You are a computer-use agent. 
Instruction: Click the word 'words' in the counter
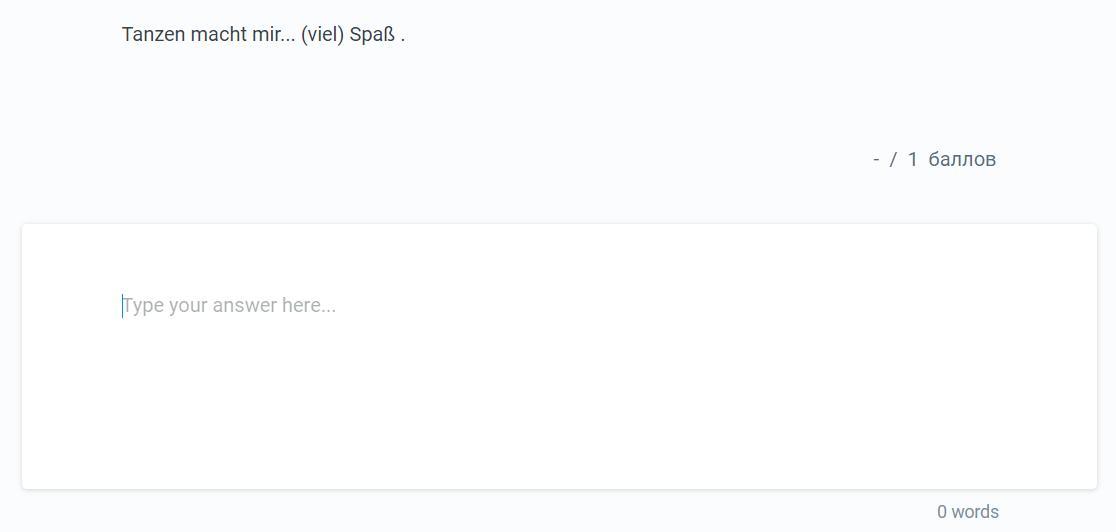tap(975, 512)
